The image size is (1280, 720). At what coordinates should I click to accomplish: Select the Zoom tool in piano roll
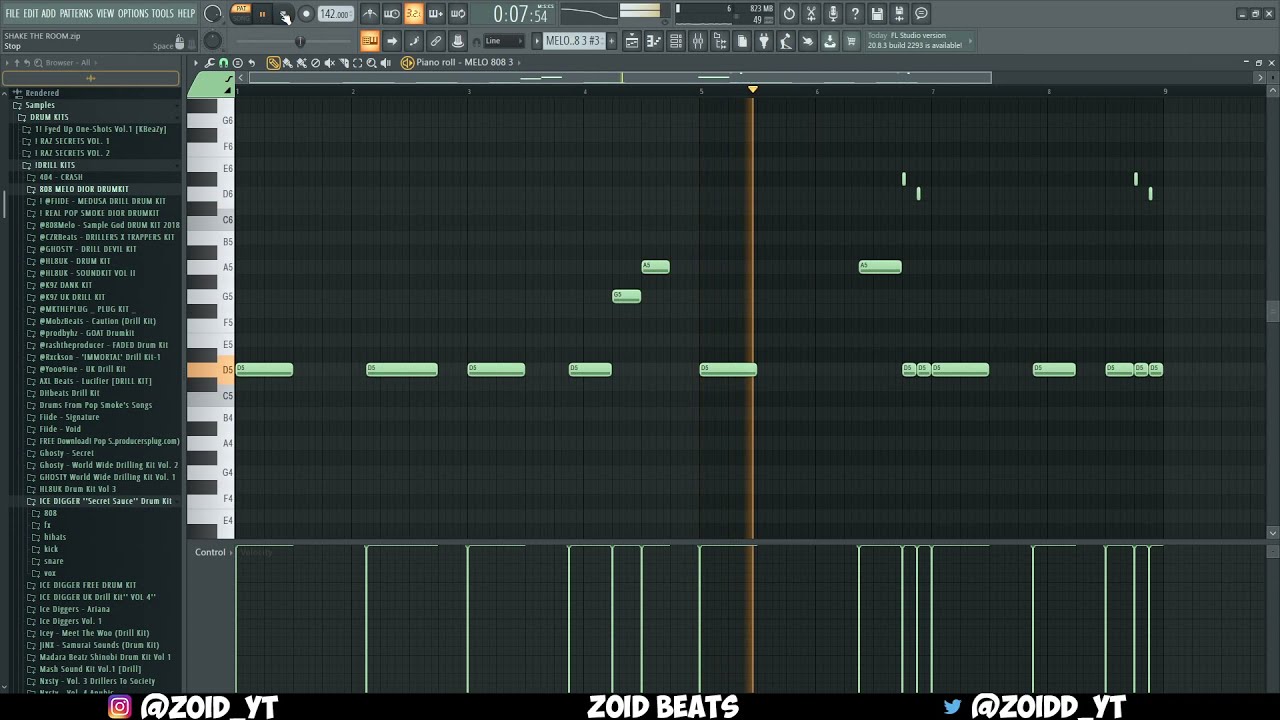pyautogui.click(x=371, y=63)
